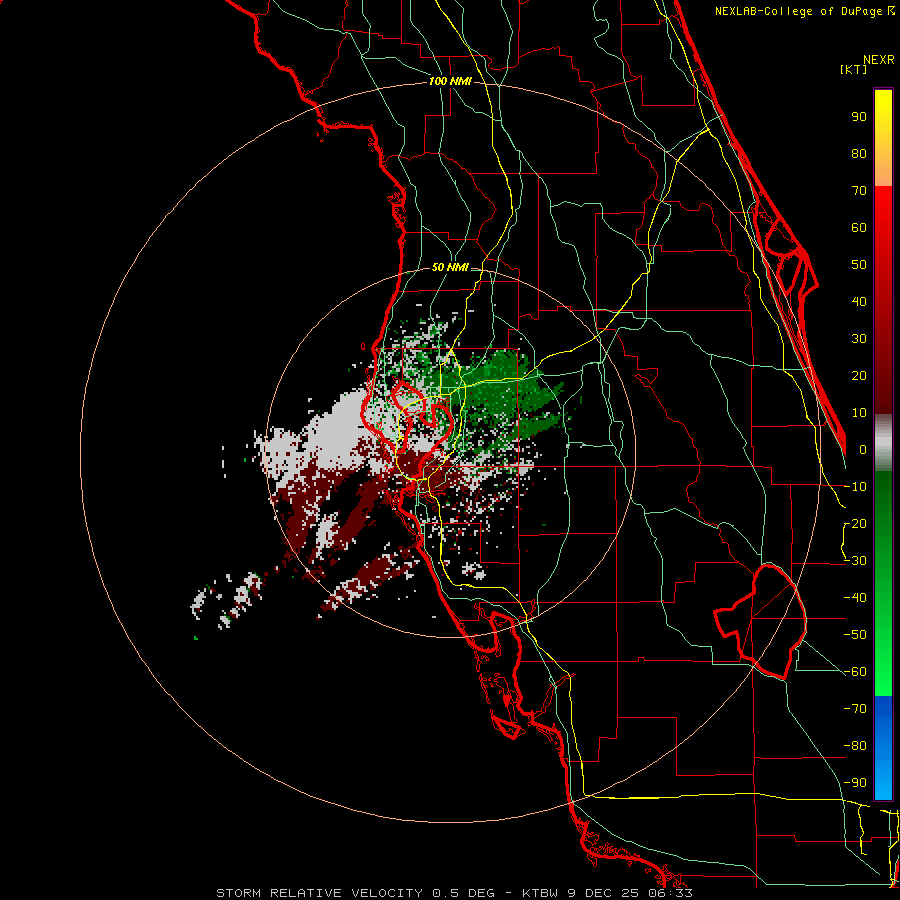Screen dimensions: 900x900
Task: Click the [KT] units label
Action: (854, 69)
